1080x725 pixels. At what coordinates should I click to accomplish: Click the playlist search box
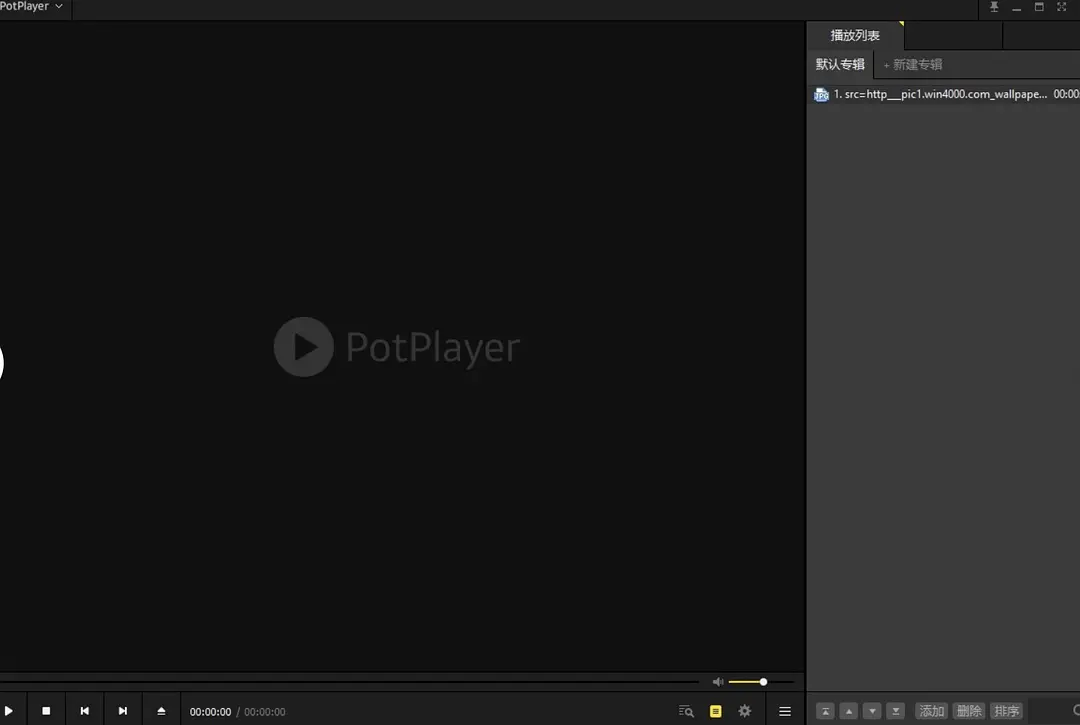pos(1055,711)
